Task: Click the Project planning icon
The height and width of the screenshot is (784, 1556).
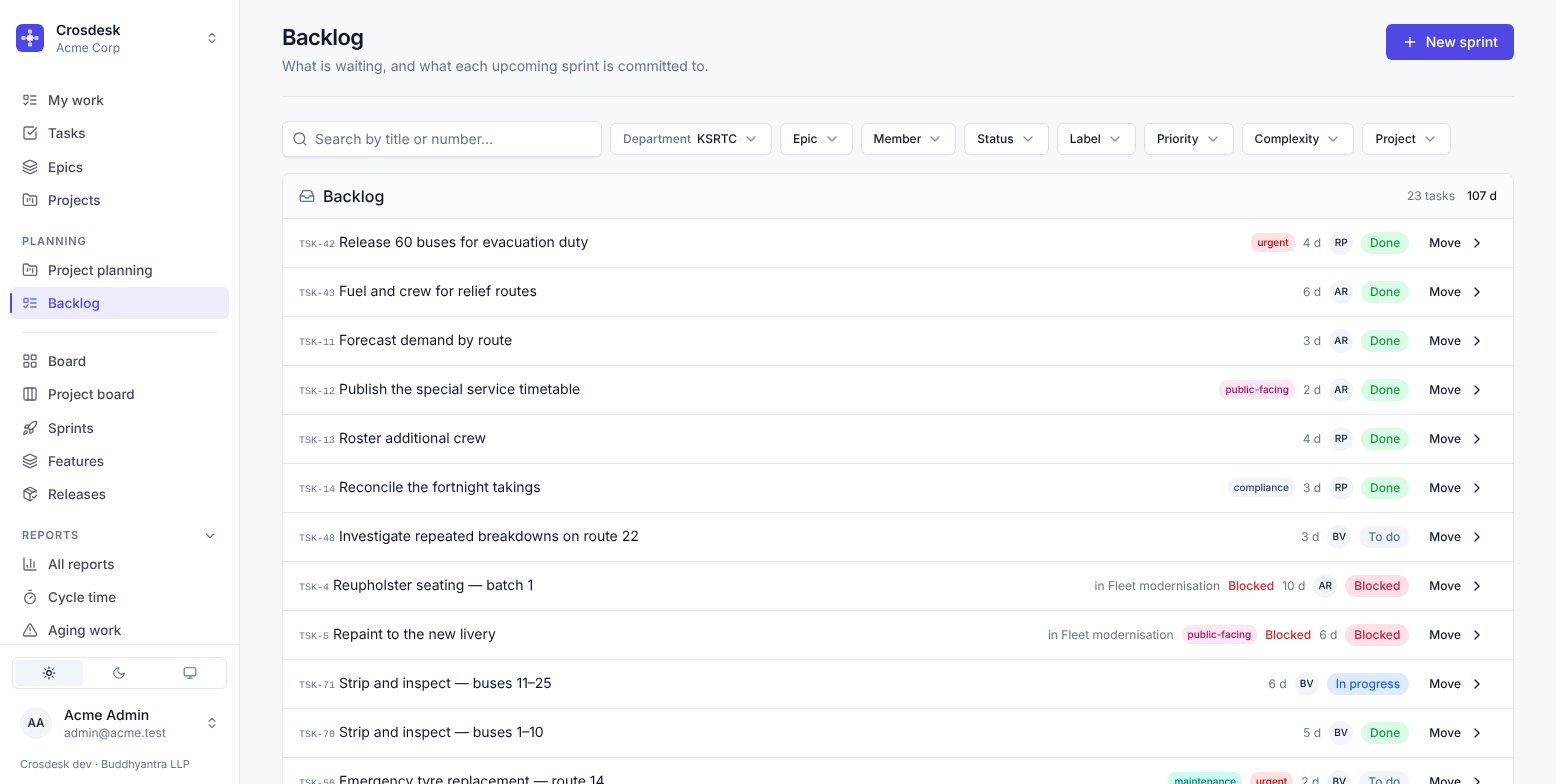Action: [30, 270]
